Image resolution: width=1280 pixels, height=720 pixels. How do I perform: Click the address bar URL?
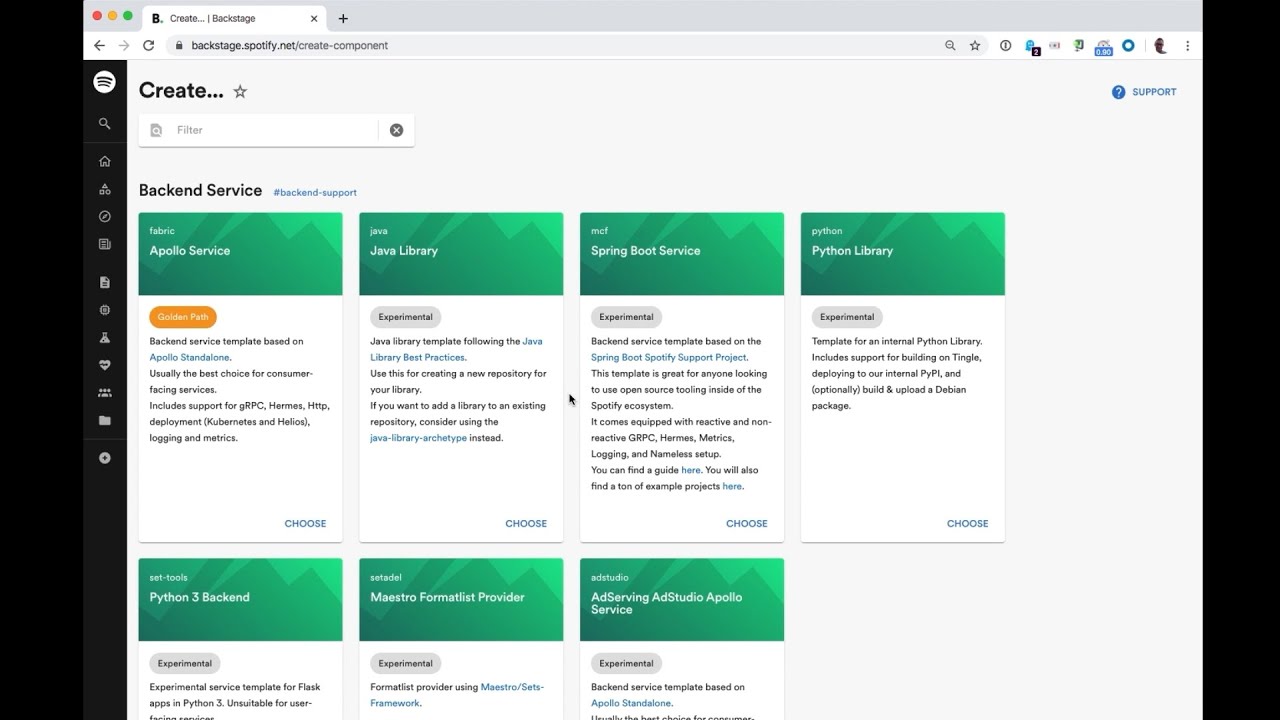click(290, 45)
